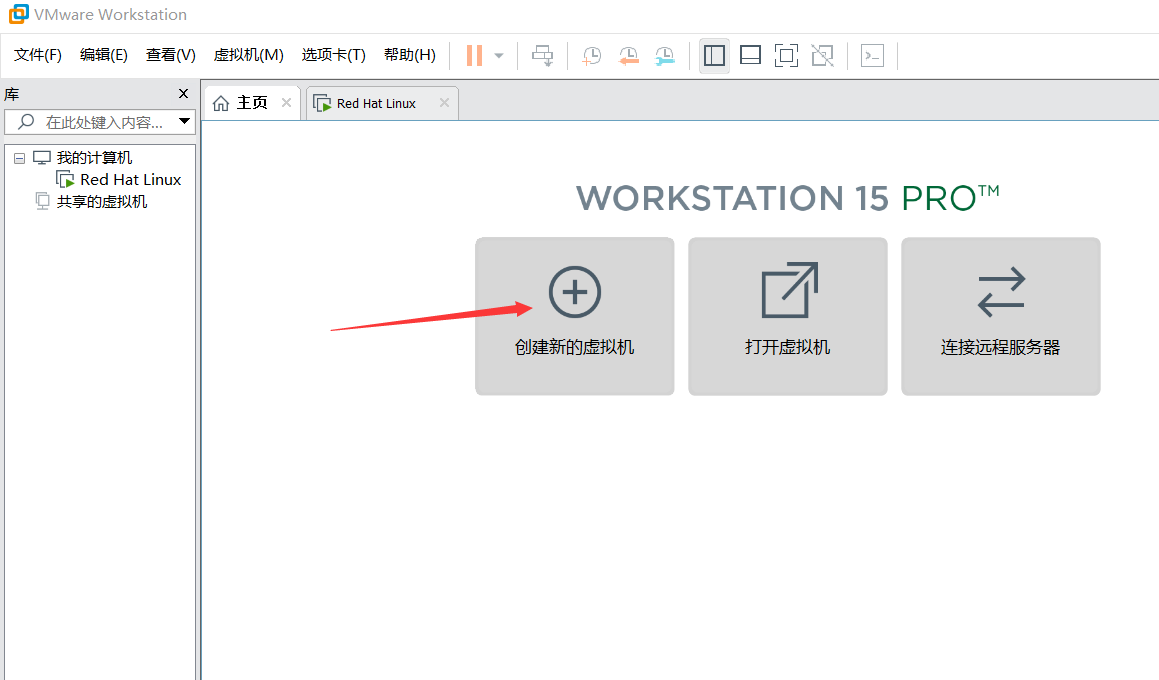This screenshot has height=680, width=1159.
Task: Open the 帮助(H) menu
Action: click(409, 55)
